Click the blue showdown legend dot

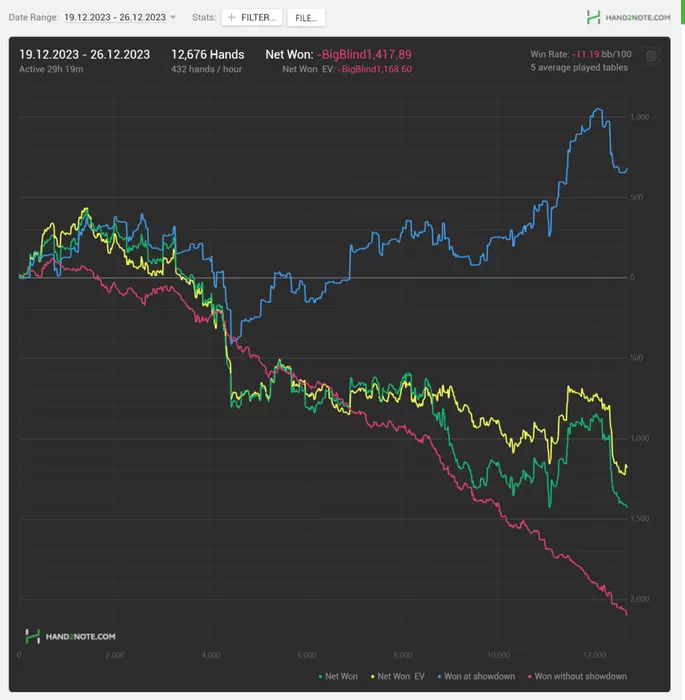point(439,677)
